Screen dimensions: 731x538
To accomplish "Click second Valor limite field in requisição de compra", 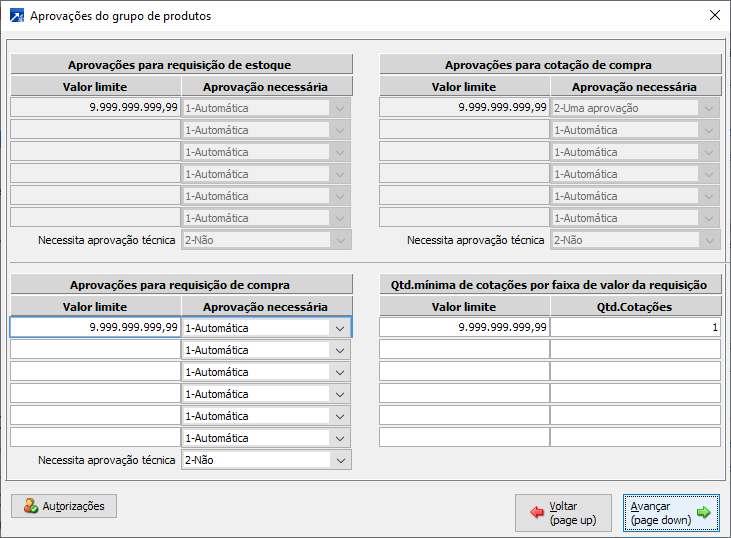I will pos(96,350).
